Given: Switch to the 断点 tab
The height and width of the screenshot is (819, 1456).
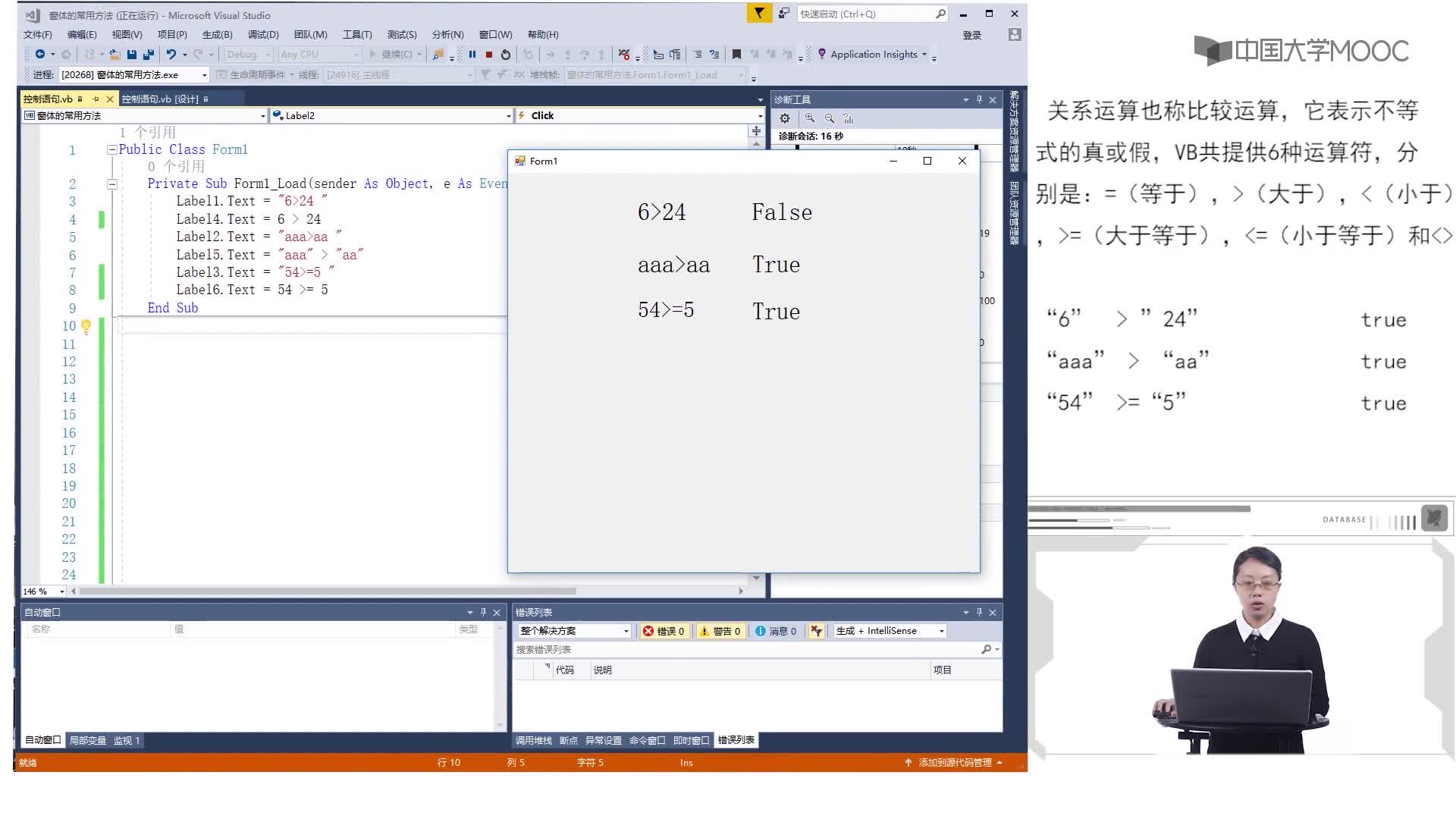Looking at the screenshot, I should [569, 741].
